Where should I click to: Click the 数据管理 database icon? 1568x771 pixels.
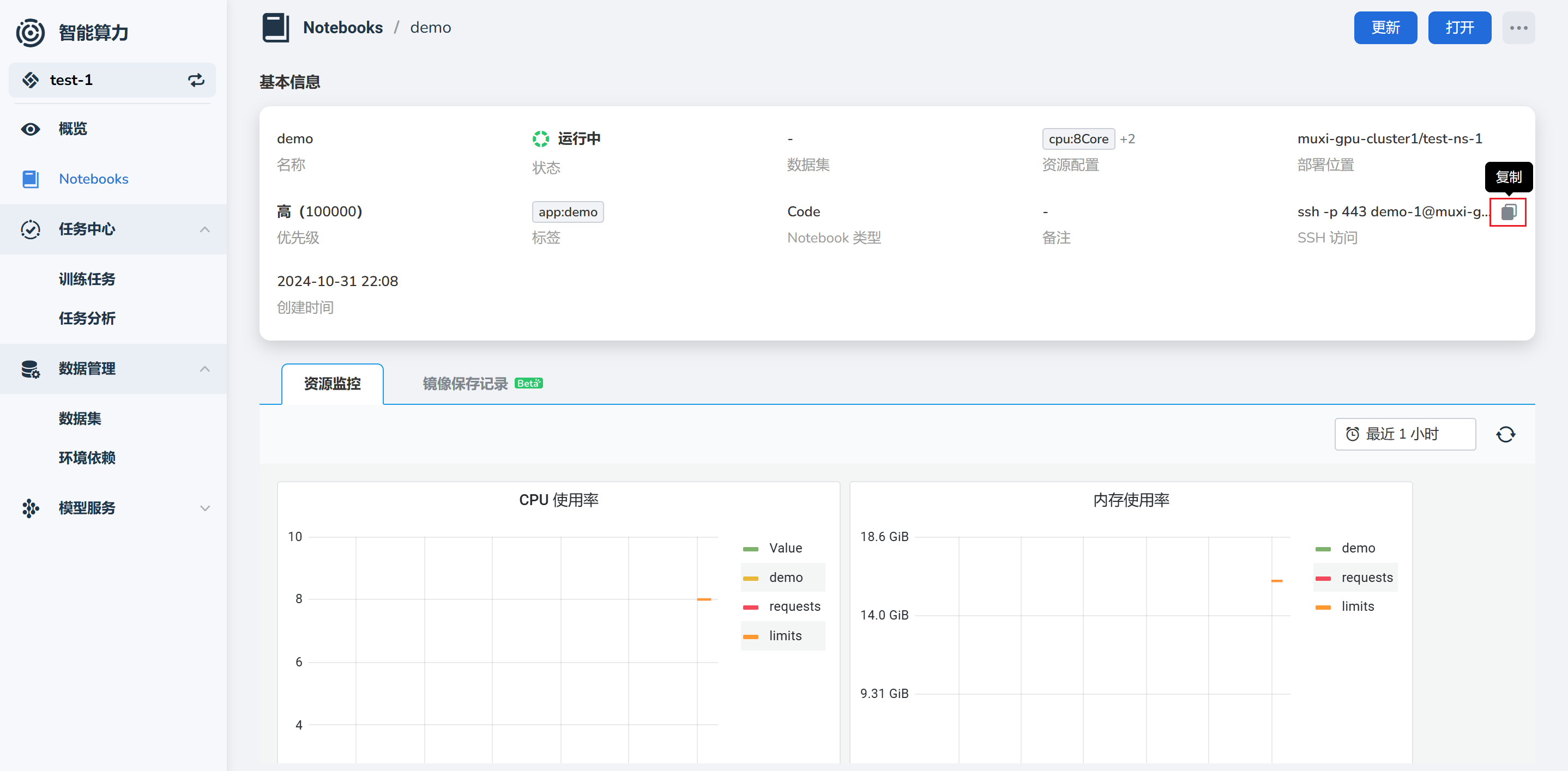[31, 369]
